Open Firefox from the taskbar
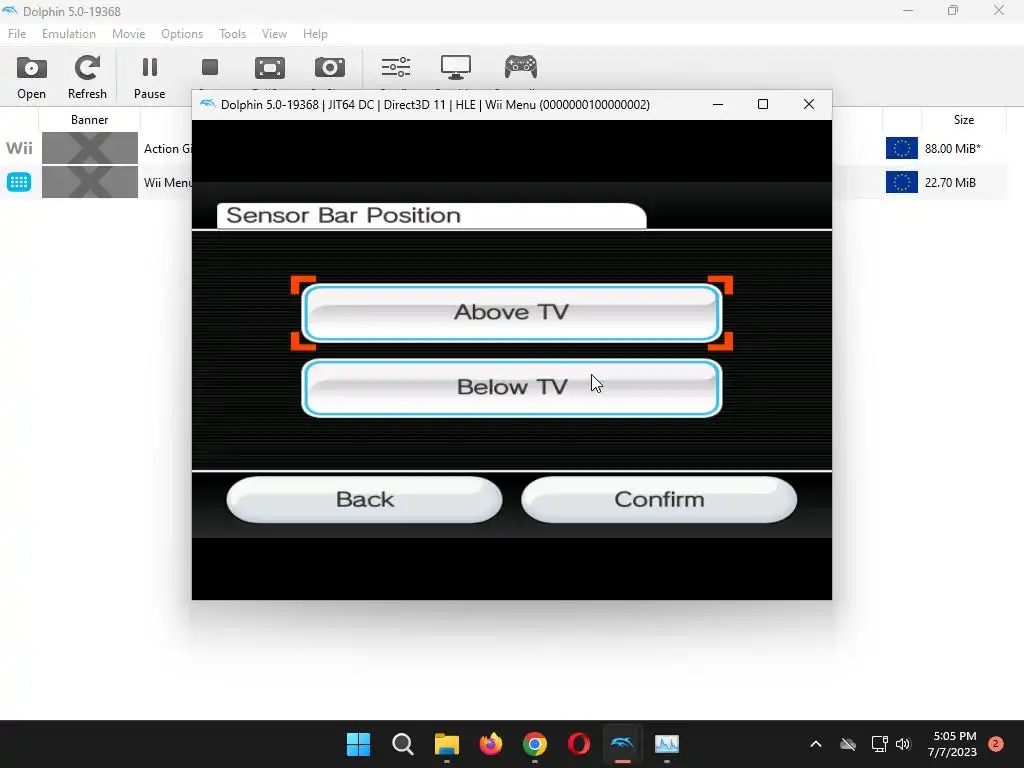The image size is (1024, 768). click(490, 744)
